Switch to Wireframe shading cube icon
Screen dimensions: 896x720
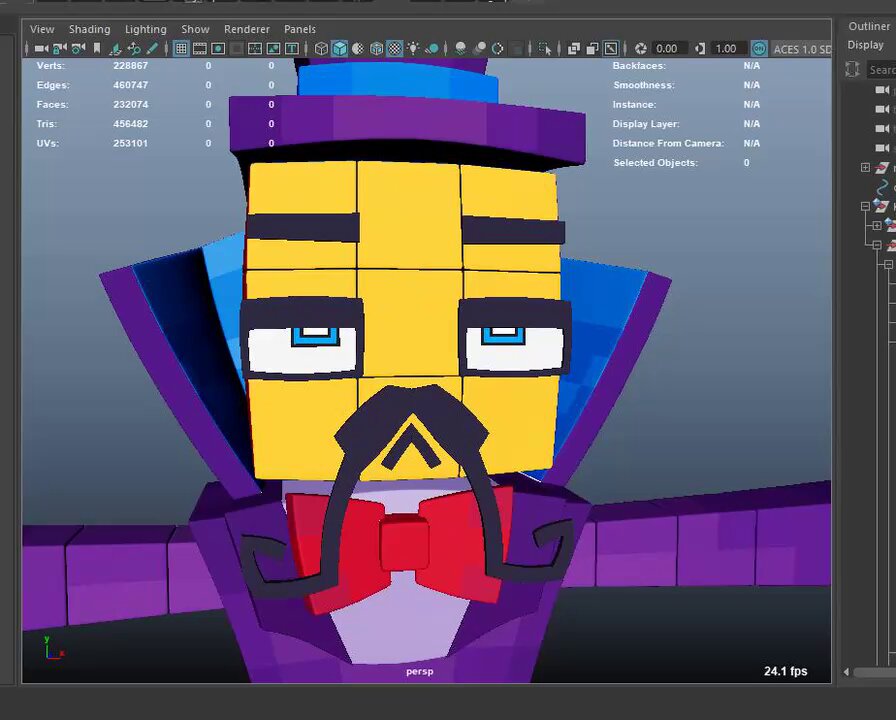point(322,49)
